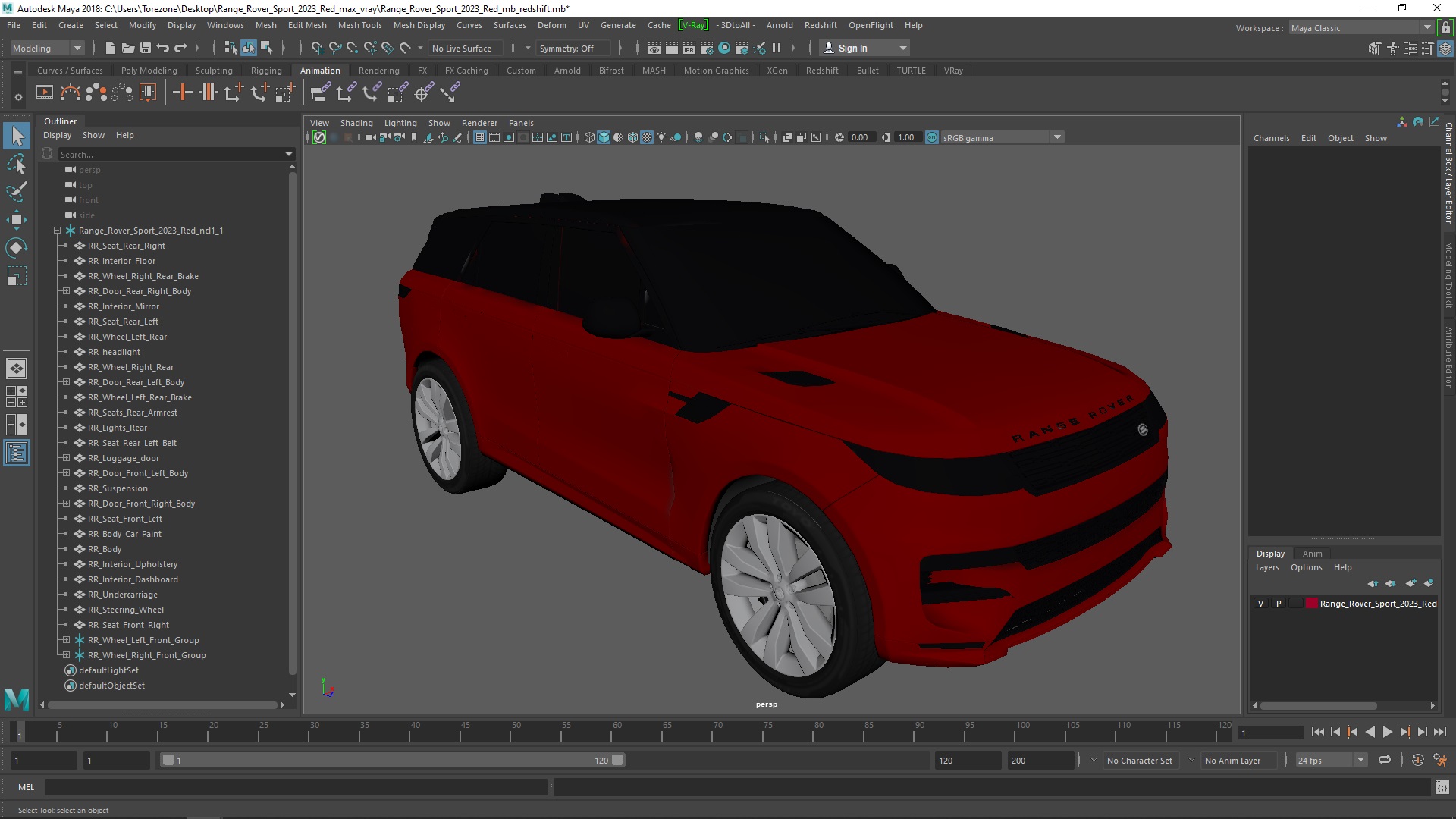Create a new scene file
Image resolution: width=1456 pixels, height=819 pixels.
coord(110,48)
